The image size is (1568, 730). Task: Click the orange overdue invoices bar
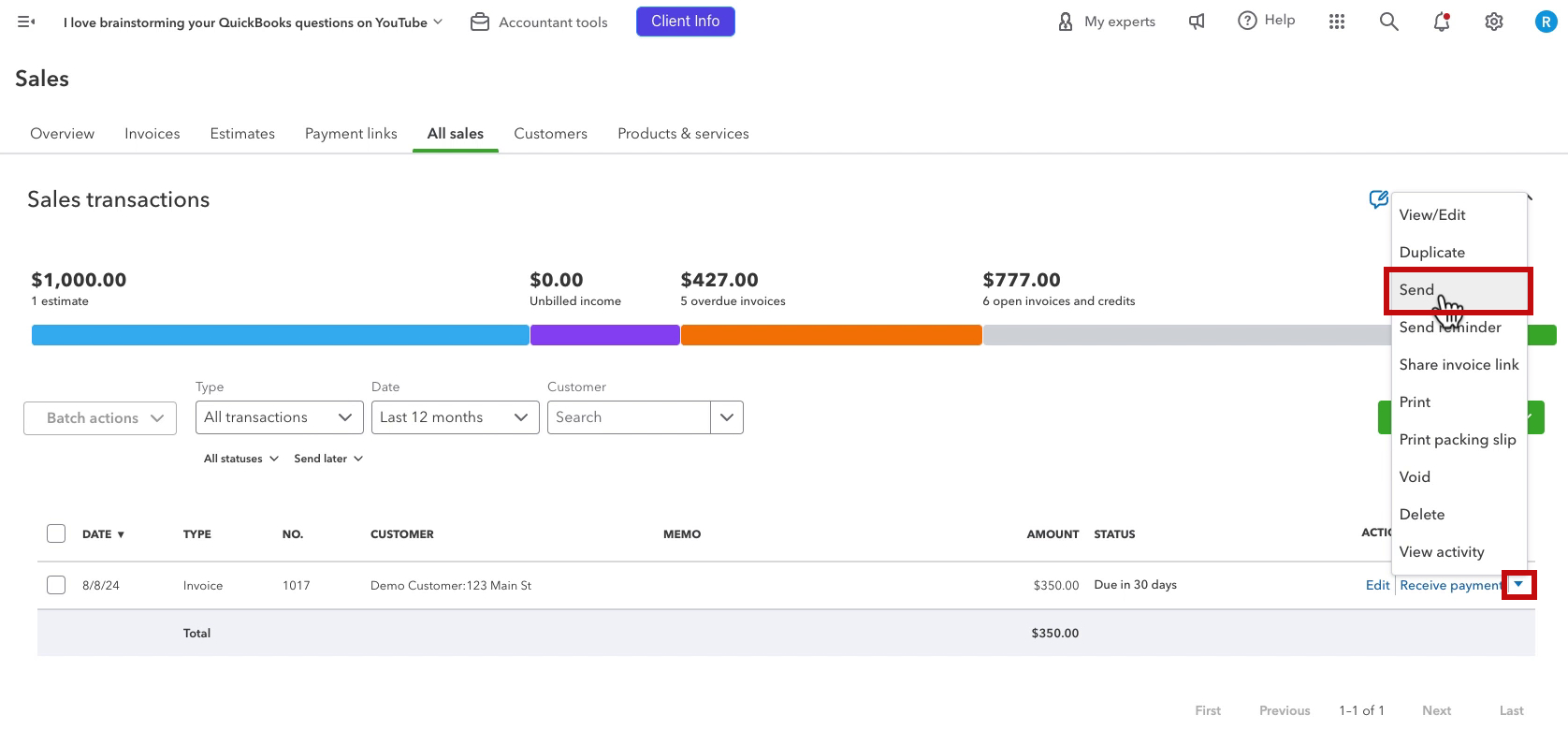click(x=832, y=335)
